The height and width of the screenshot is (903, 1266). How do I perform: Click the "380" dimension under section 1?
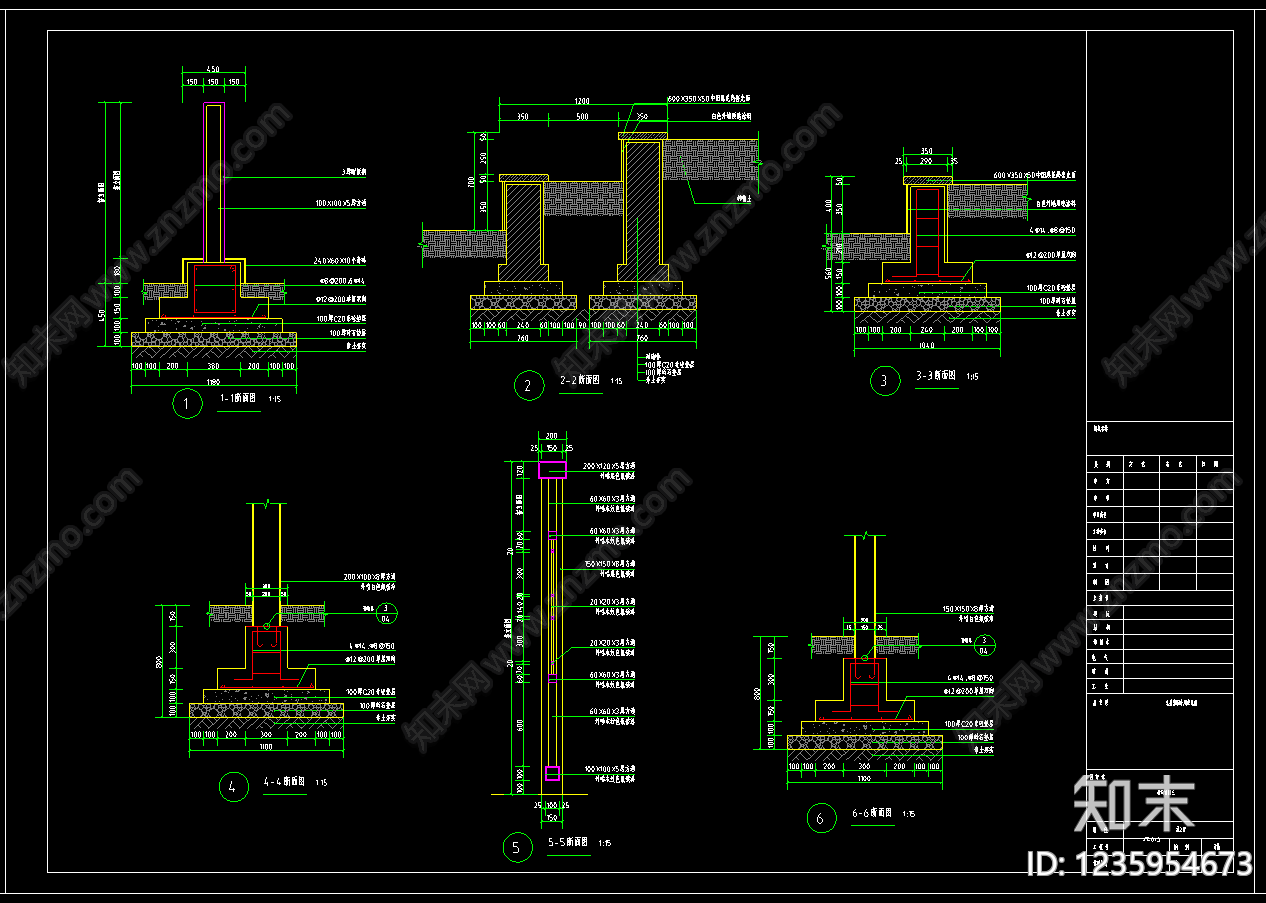(213, 366)
